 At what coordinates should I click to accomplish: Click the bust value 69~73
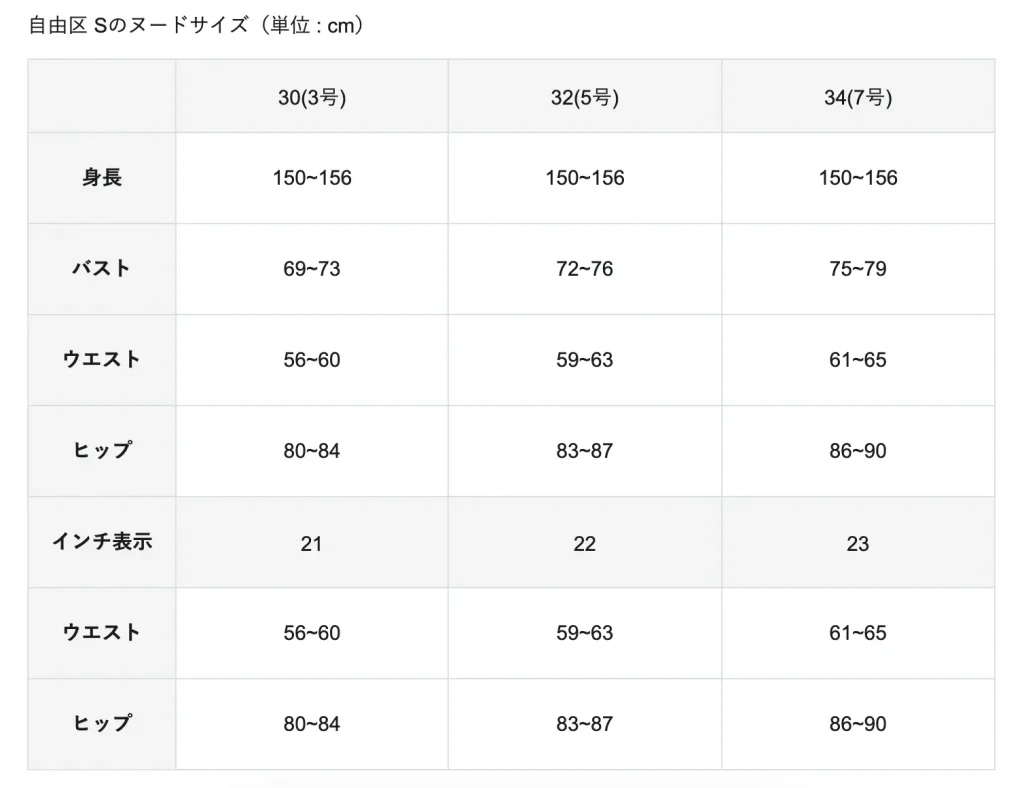(x=312, y=269)
